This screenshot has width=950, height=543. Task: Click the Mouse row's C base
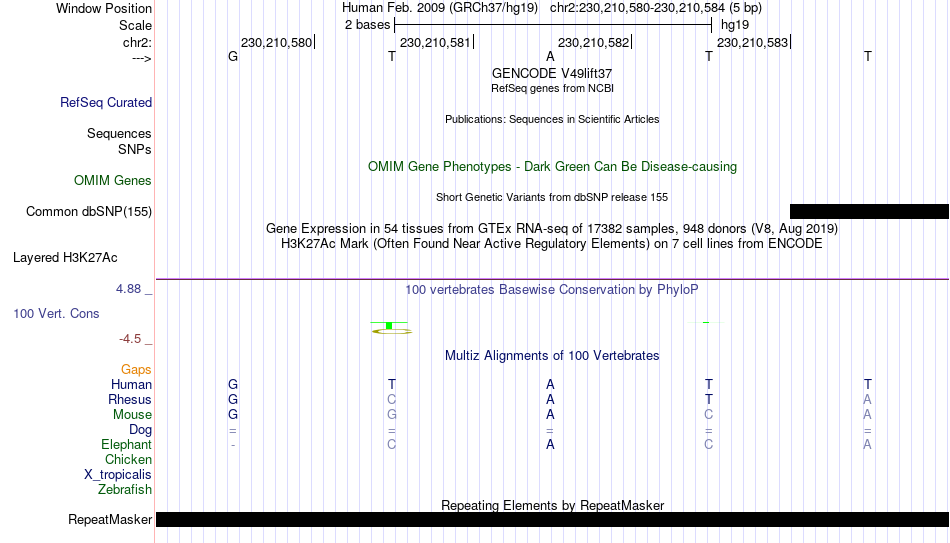(x=708, y=415)
